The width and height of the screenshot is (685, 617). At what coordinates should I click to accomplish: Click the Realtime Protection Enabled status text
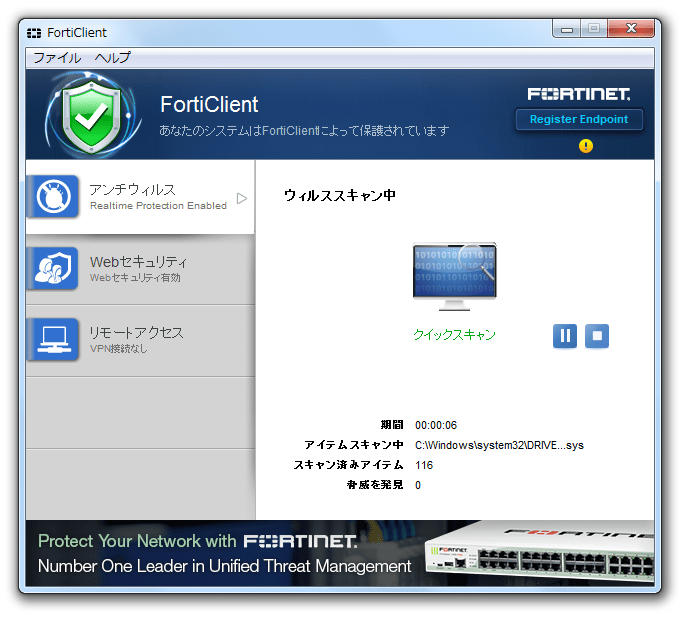point(158,206)
